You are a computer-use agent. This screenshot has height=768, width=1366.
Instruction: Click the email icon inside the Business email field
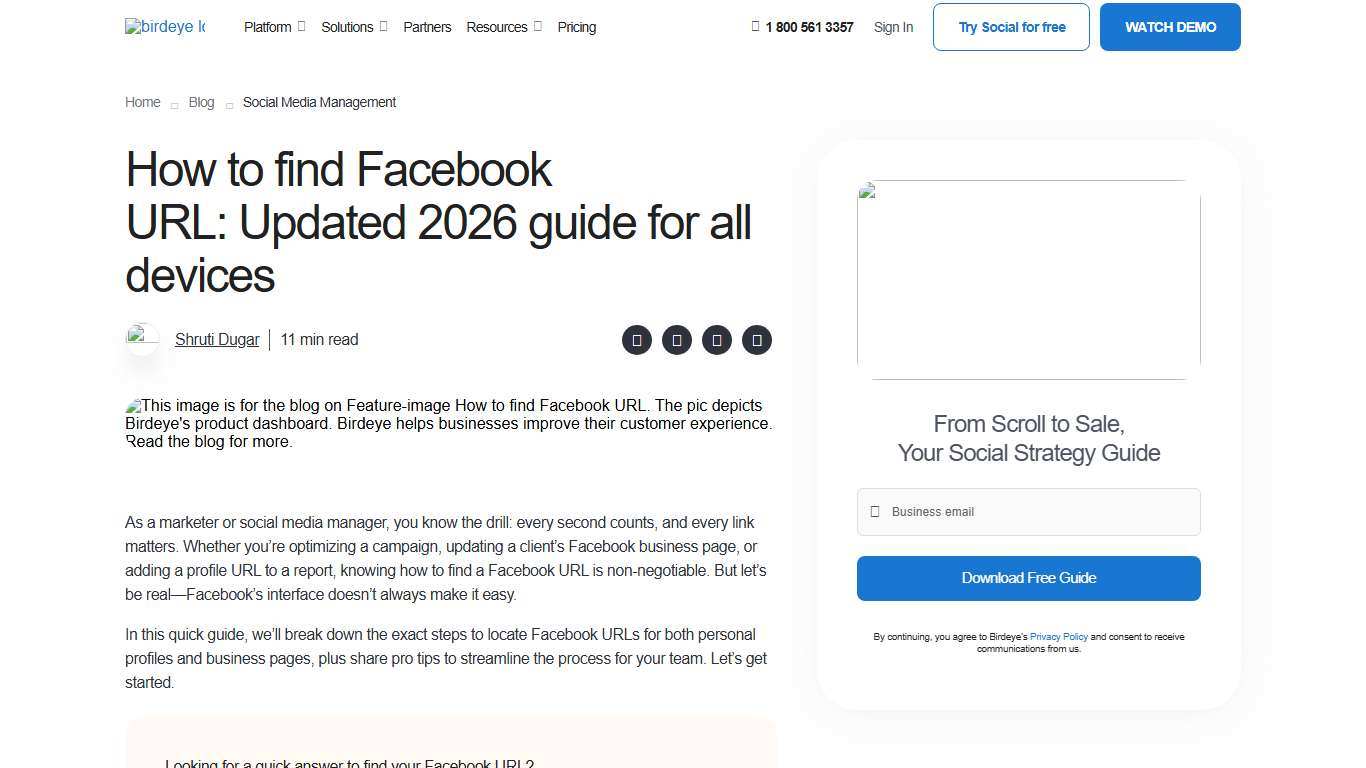[x=877, y=512]
